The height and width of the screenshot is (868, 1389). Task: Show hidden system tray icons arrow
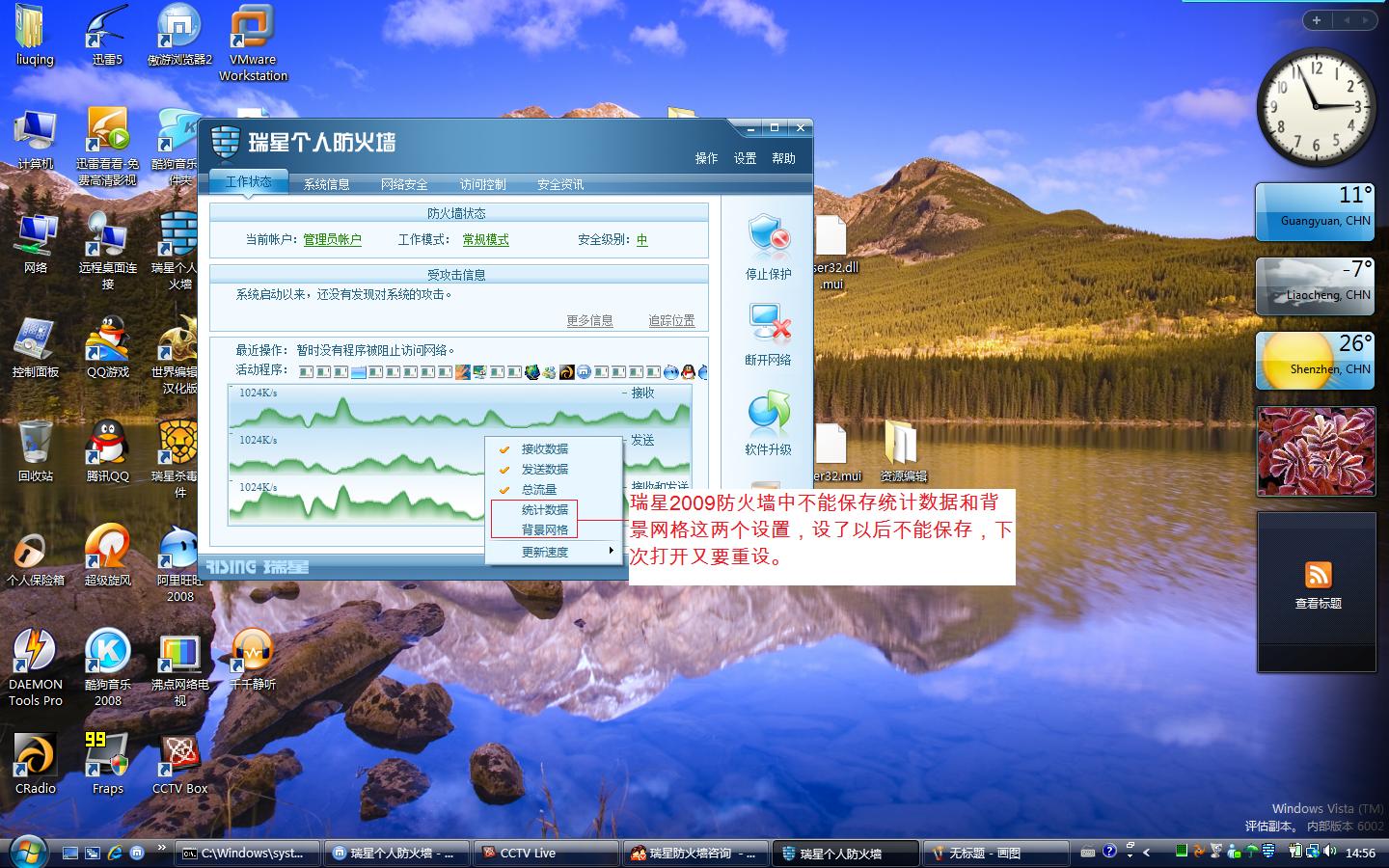[1146, 853]
